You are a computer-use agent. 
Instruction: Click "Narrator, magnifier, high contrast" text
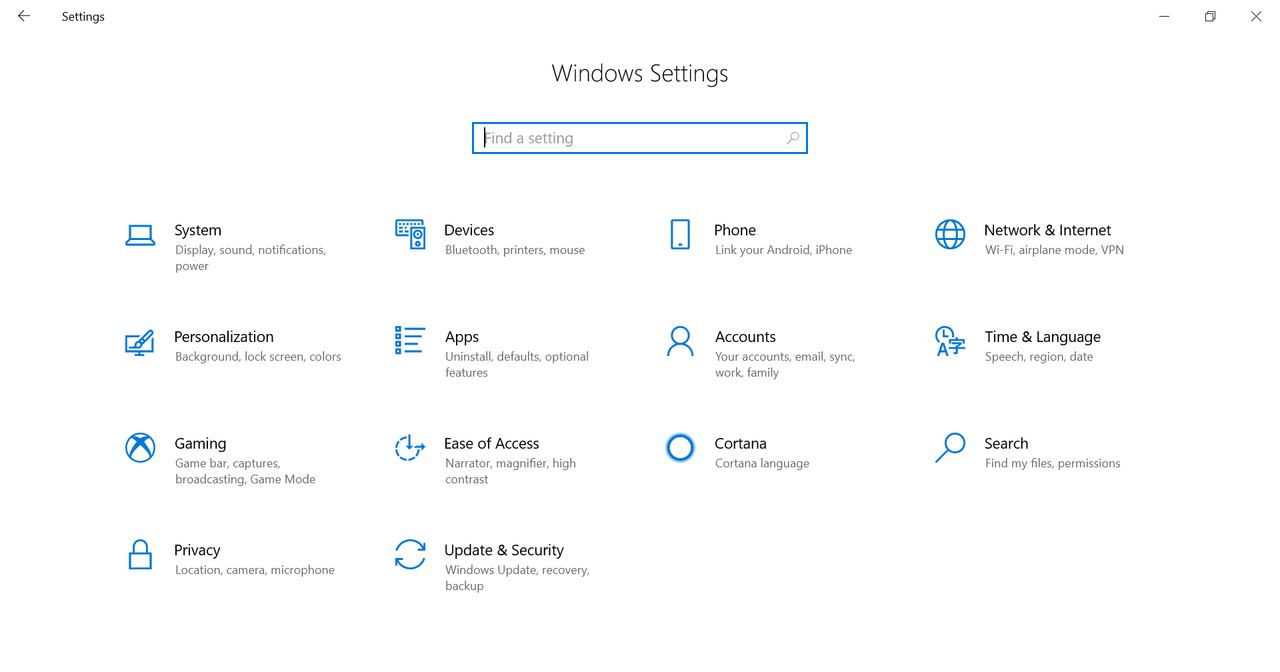click(x=510, y=471)
